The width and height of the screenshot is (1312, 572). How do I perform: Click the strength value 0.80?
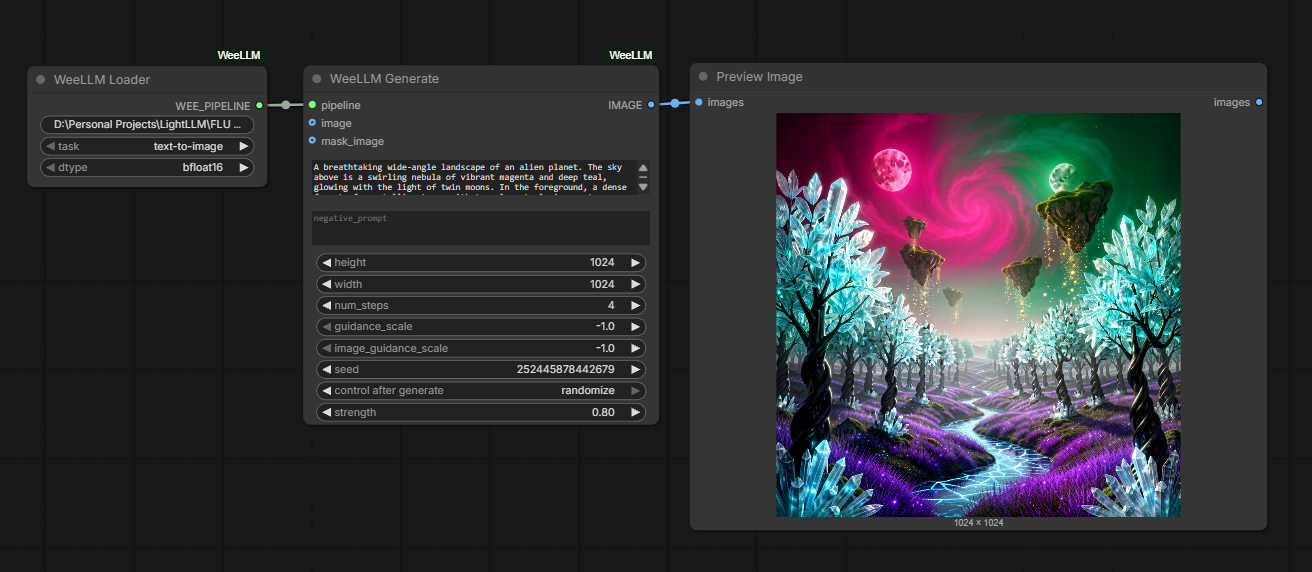603,412
